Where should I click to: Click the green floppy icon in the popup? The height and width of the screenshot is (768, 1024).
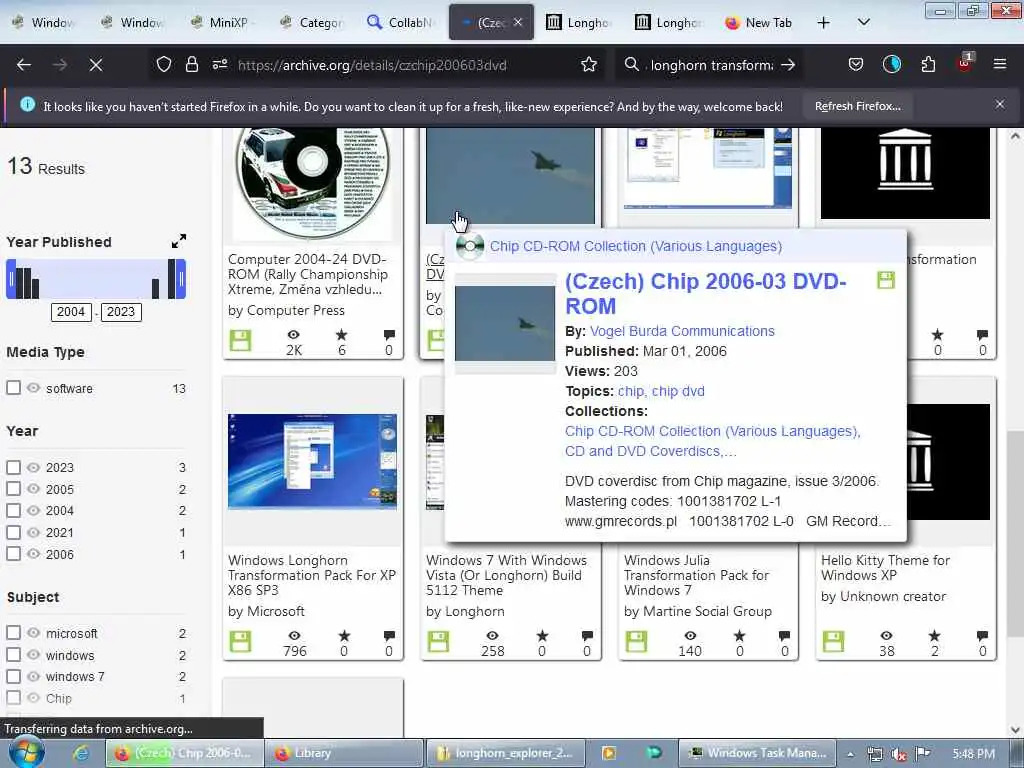tap(886, 280)
